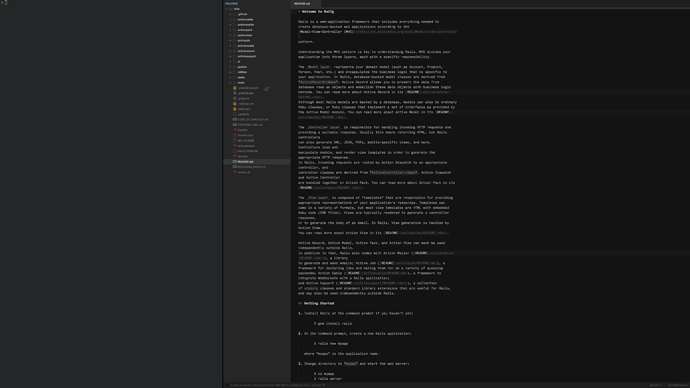Click the .rubocop.yml YAML file icon

(235, 104)
